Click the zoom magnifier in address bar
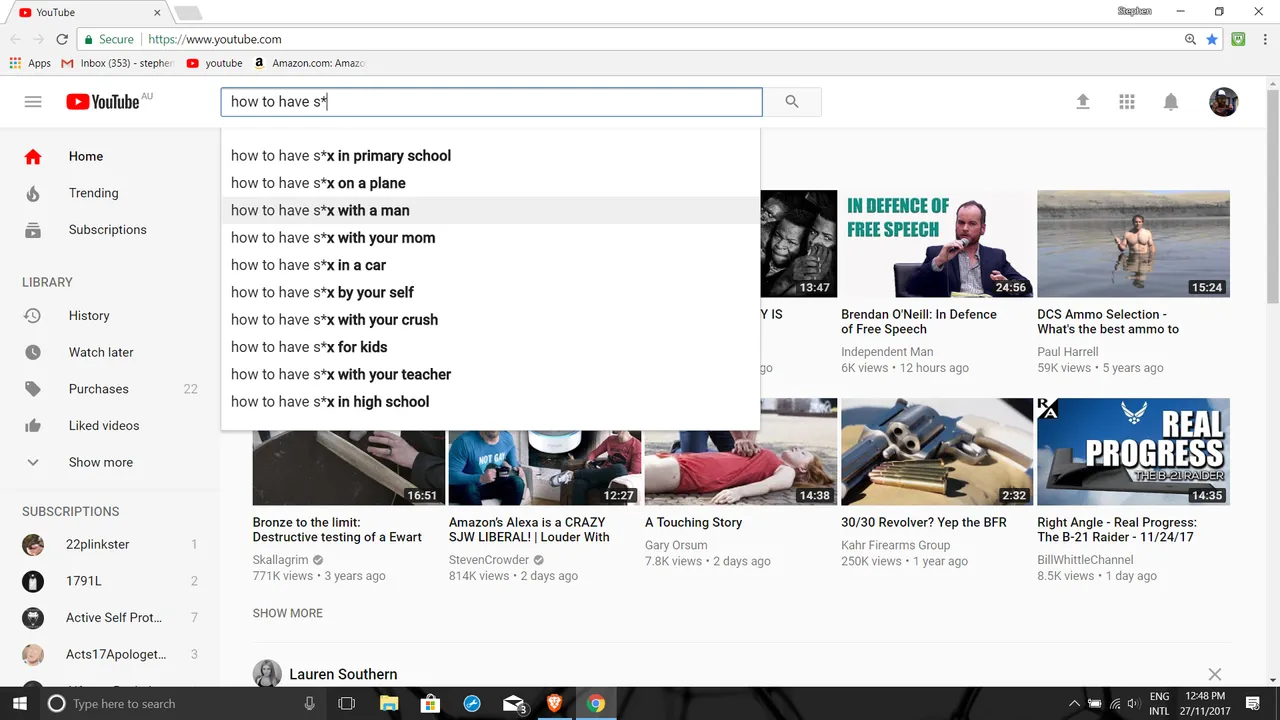The width and height of the screenshot is (1280, 720). (x=1190, y=39)
